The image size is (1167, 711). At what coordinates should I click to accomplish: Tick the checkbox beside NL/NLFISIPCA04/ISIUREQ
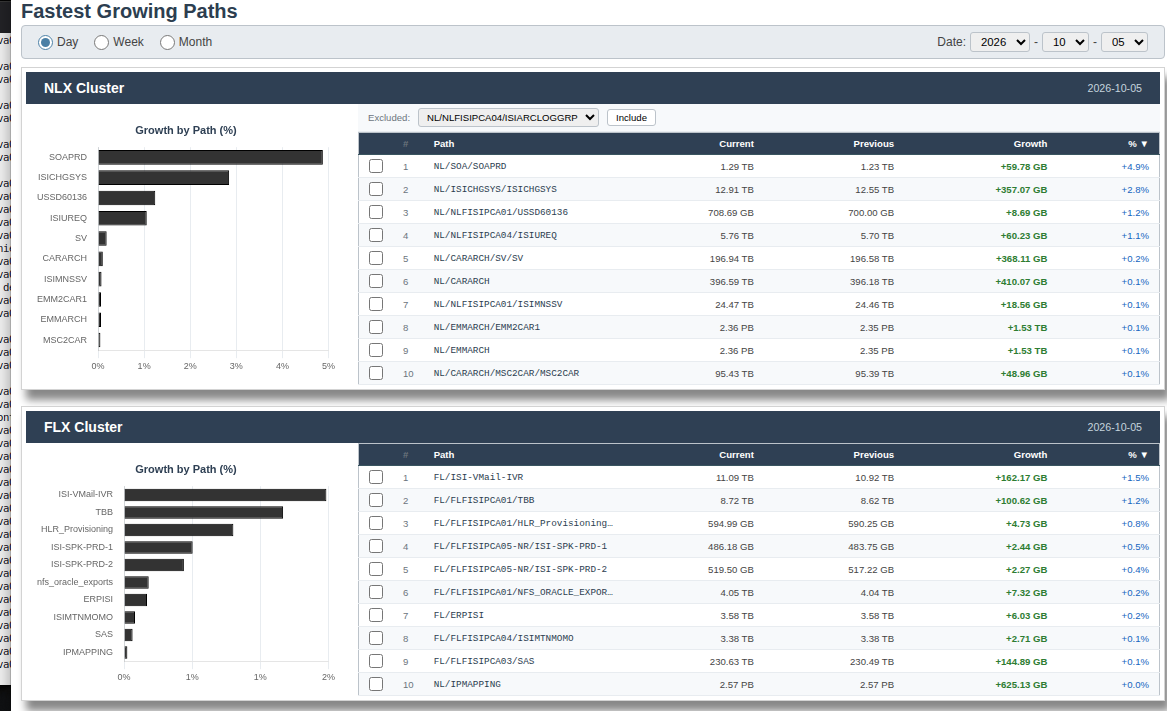[376, 235]
